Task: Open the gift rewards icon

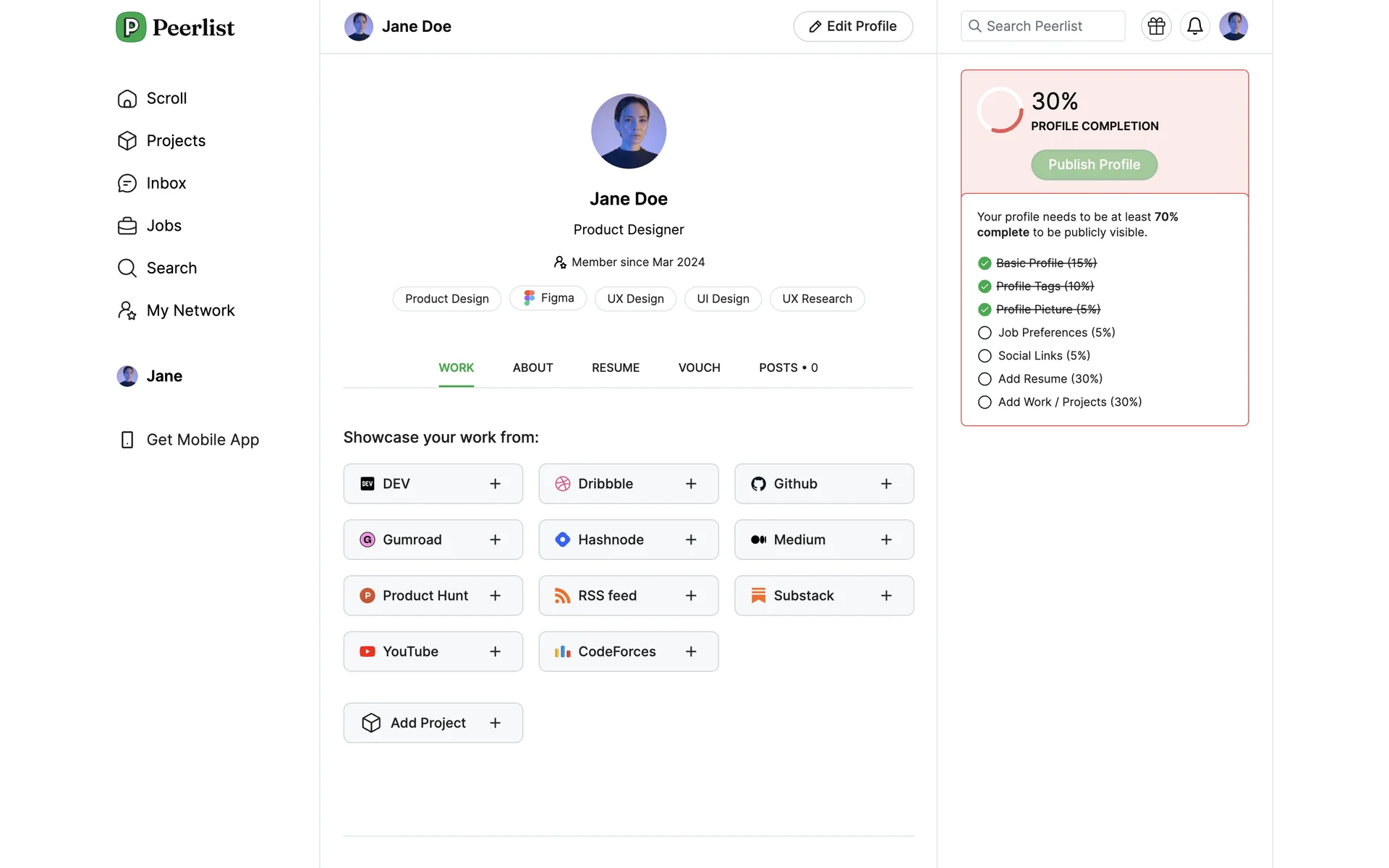Action: (1156, 26)
